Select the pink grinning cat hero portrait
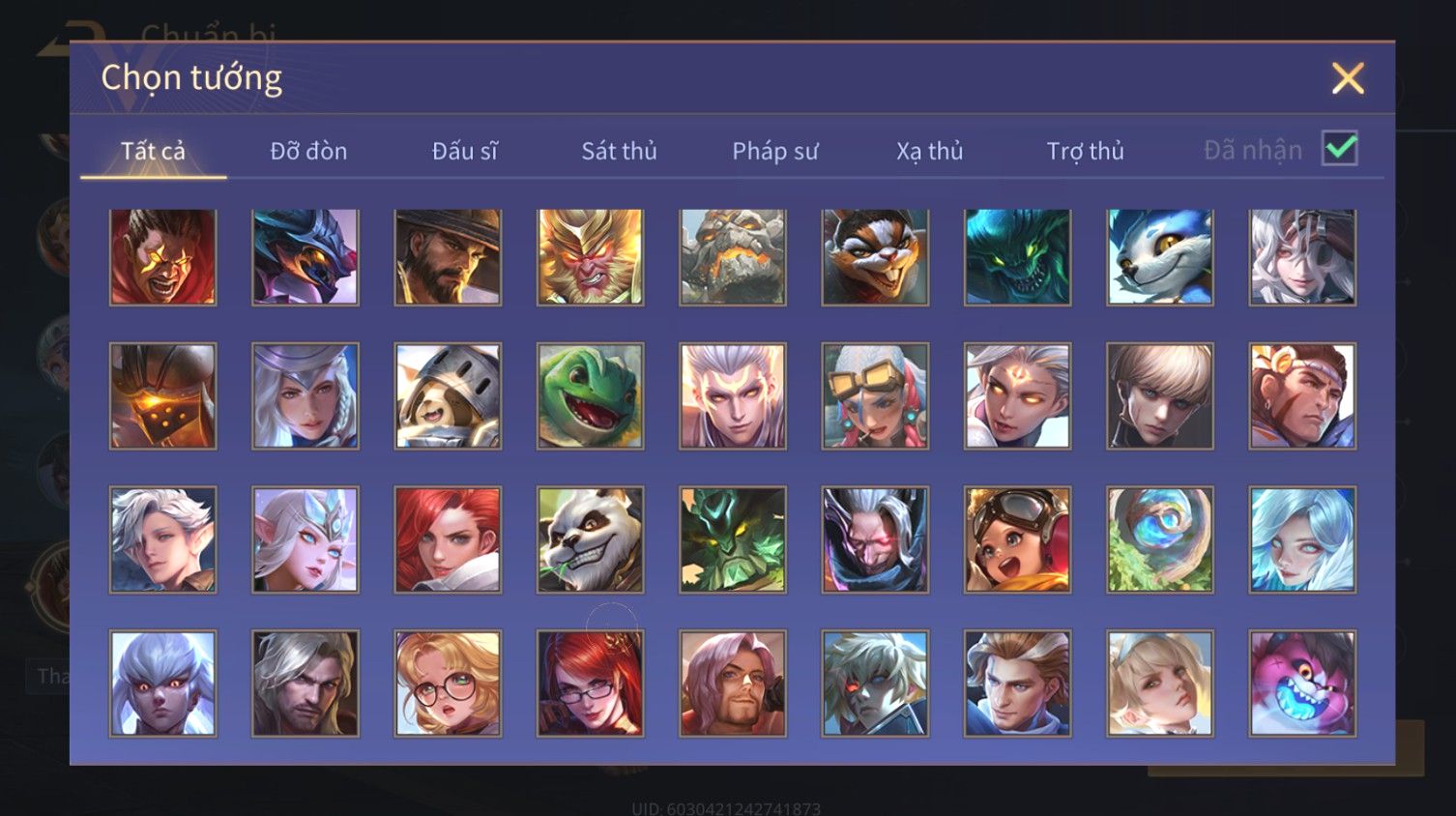 click(1302, 684)
